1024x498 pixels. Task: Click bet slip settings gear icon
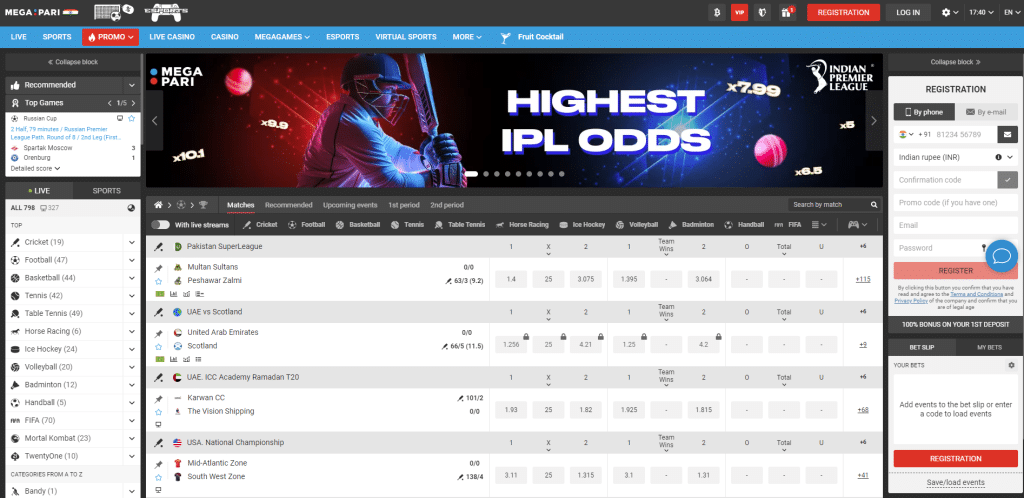(x=1011, y=366)
